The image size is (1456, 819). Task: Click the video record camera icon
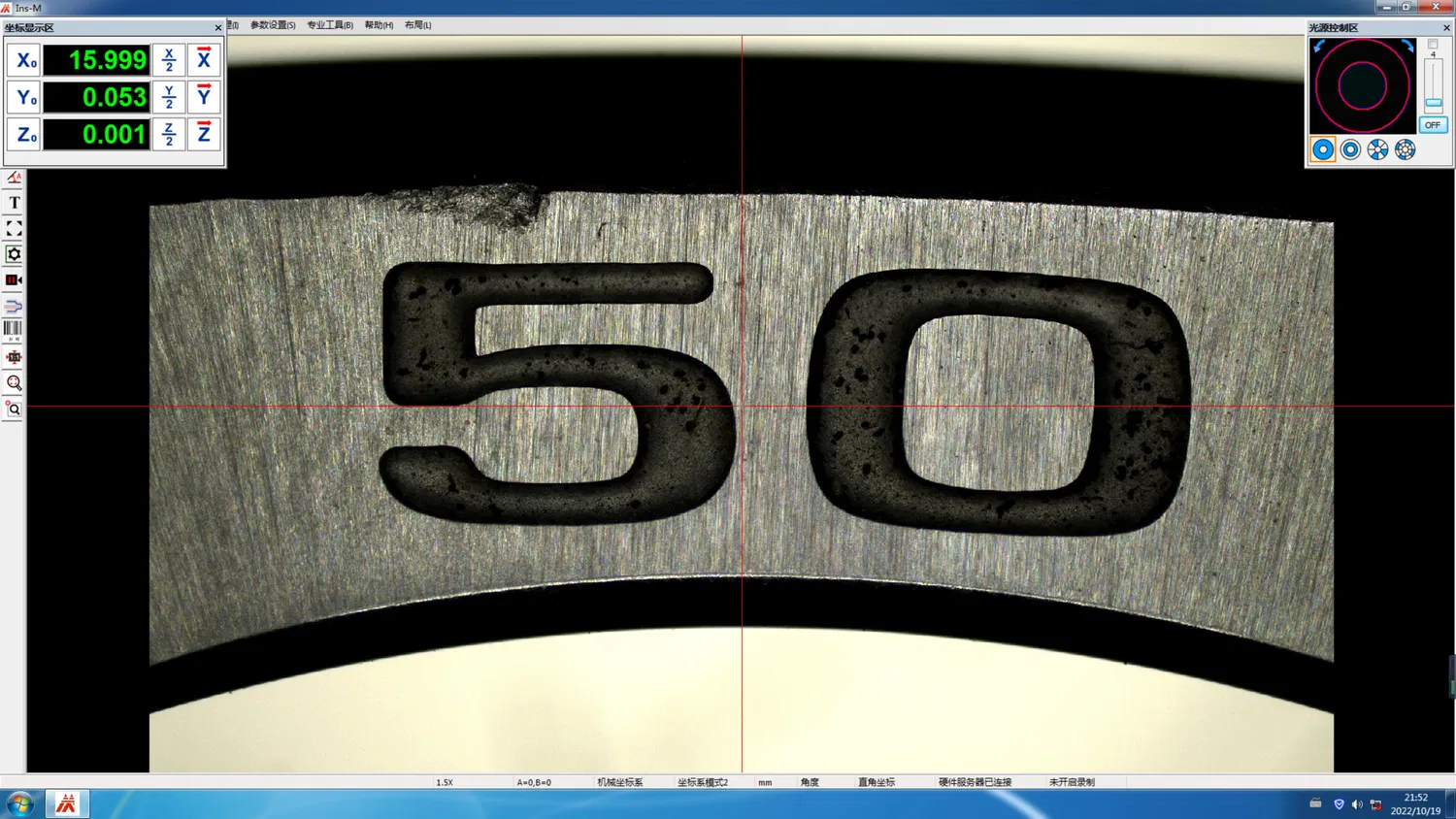click(x=14, y=280)
